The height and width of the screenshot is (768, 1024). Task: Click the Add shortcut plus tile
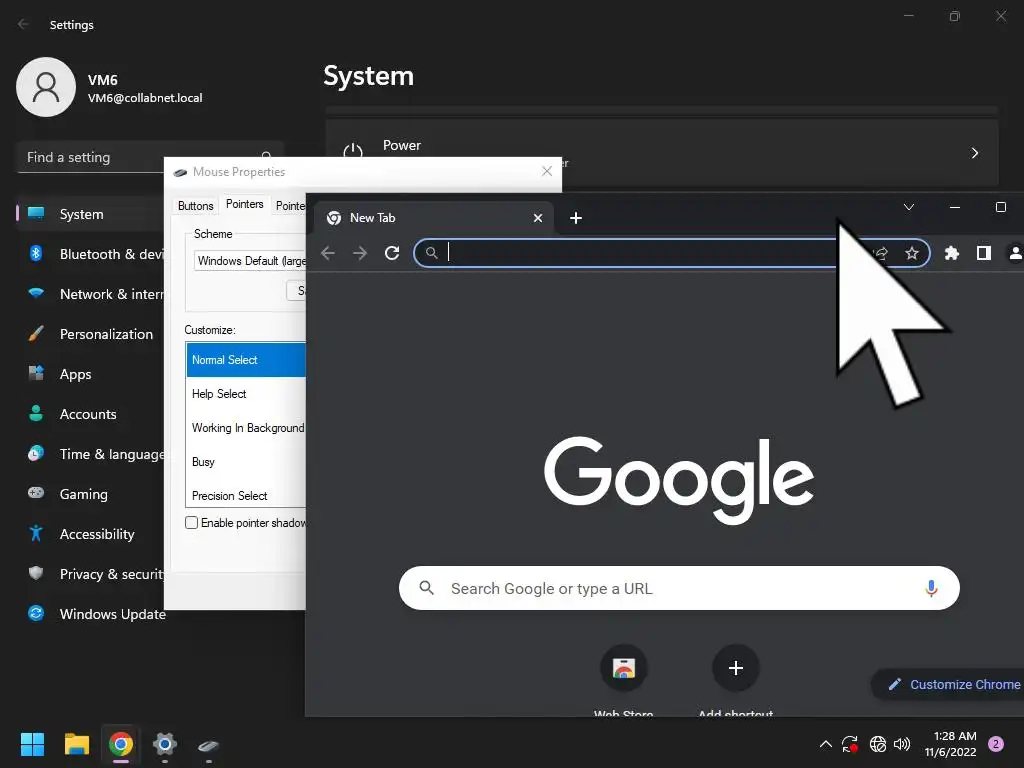pos(735,668)
